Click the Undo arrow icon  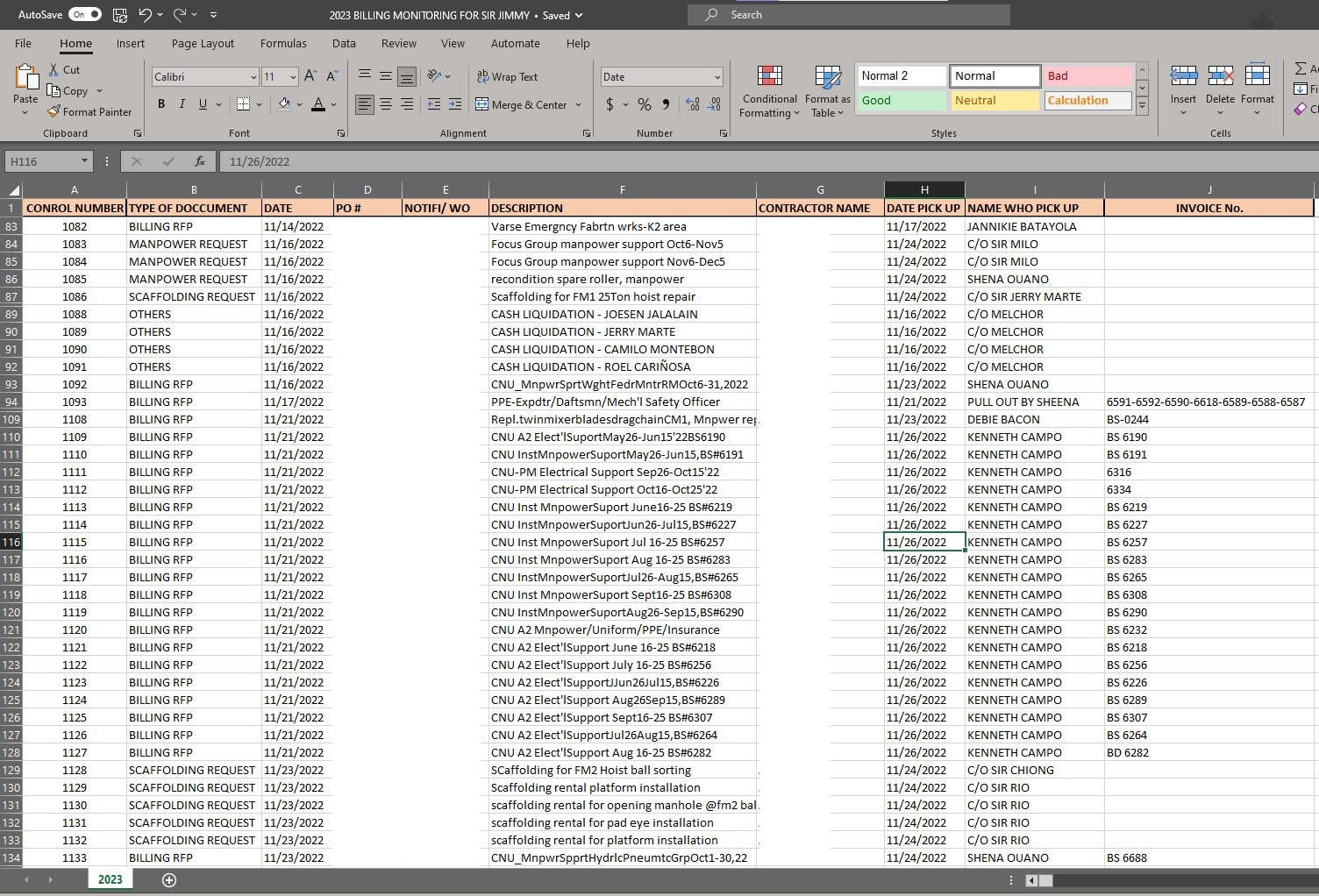pyautogui.click(x=145, y=15)
